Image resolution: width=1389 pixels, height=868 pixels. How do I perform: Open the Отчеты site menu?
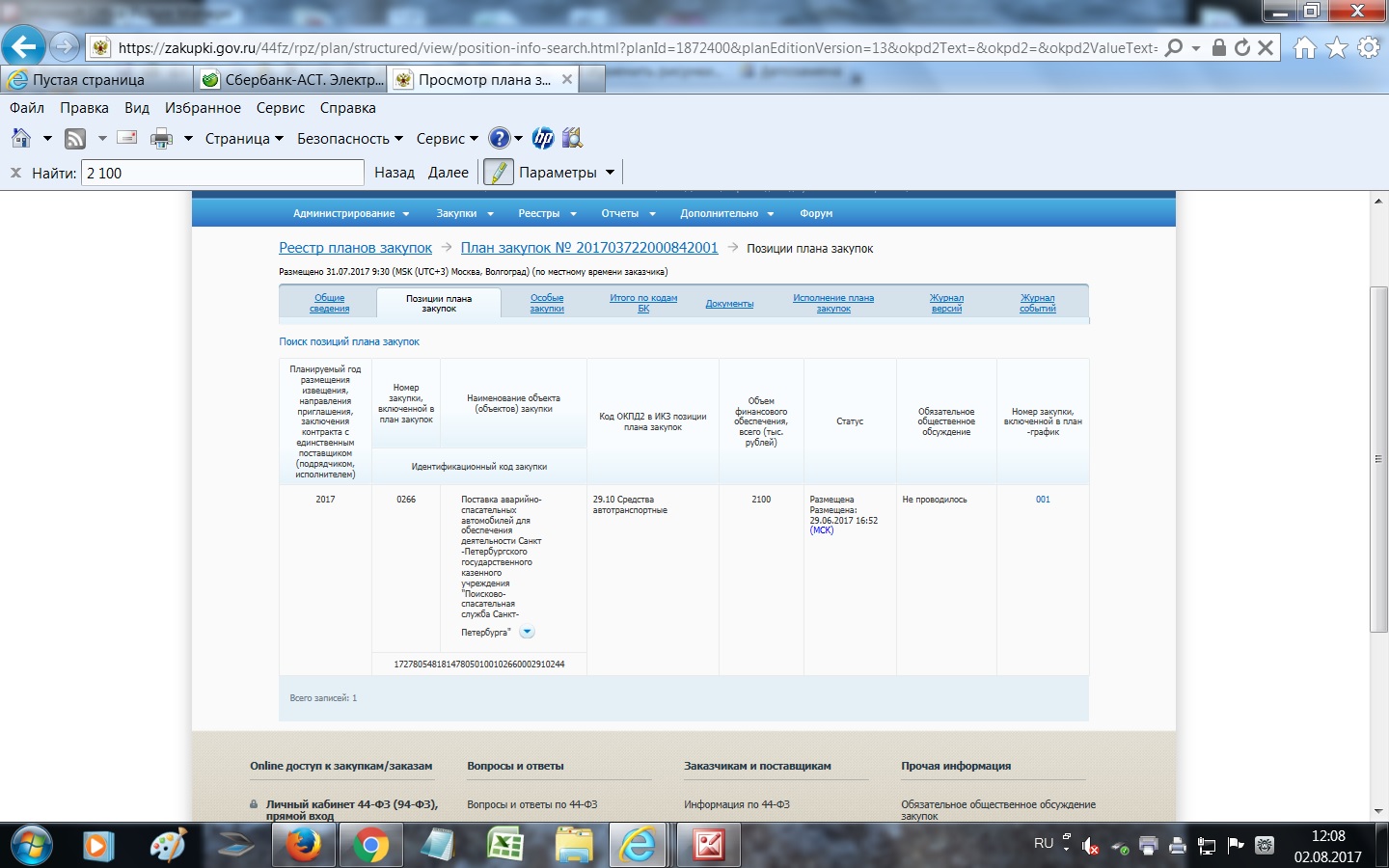(628, 213)
